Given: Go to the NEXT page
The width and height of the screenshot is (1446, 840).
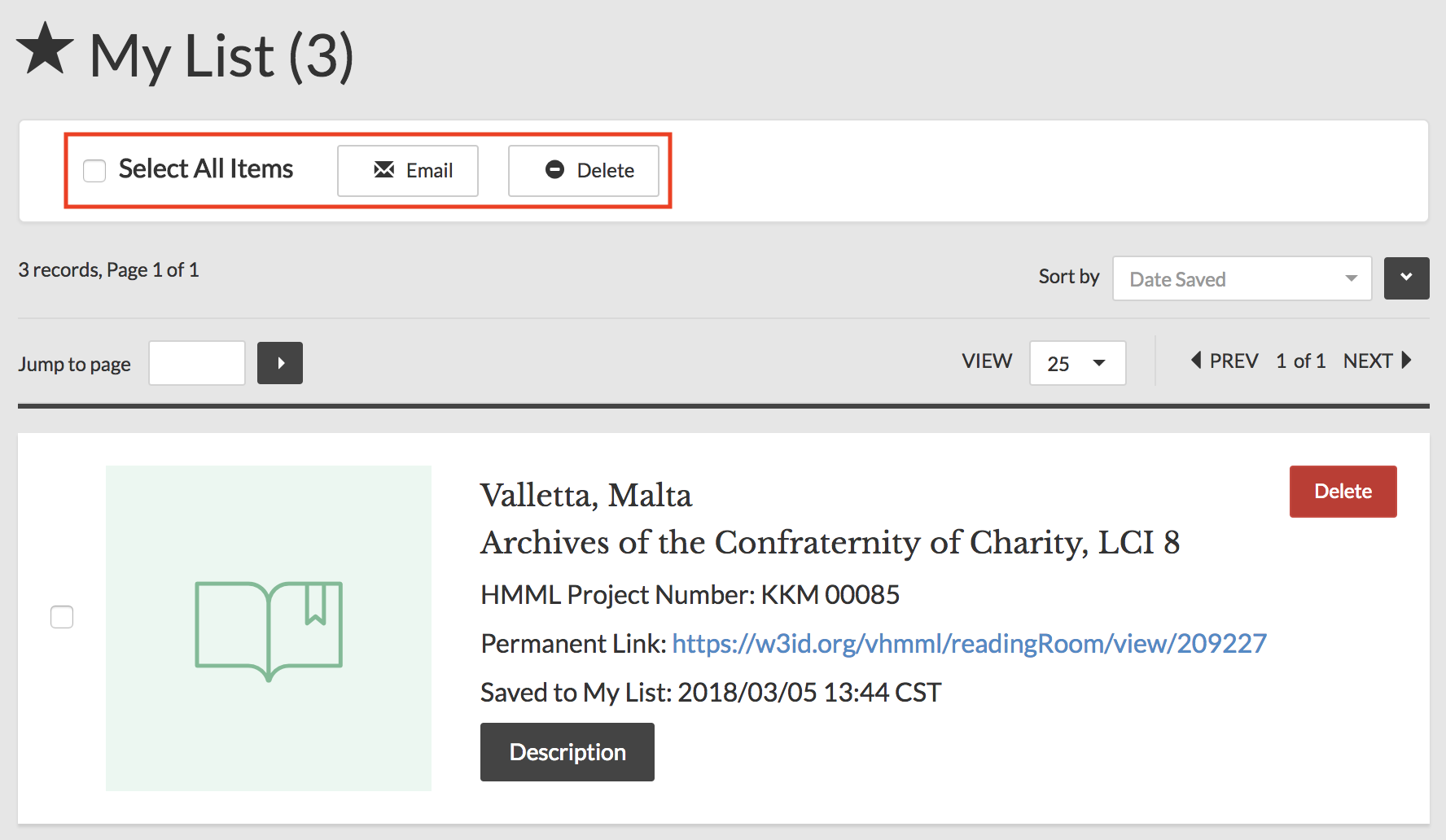Looking at the screenshot, I should coord(1378,361).
